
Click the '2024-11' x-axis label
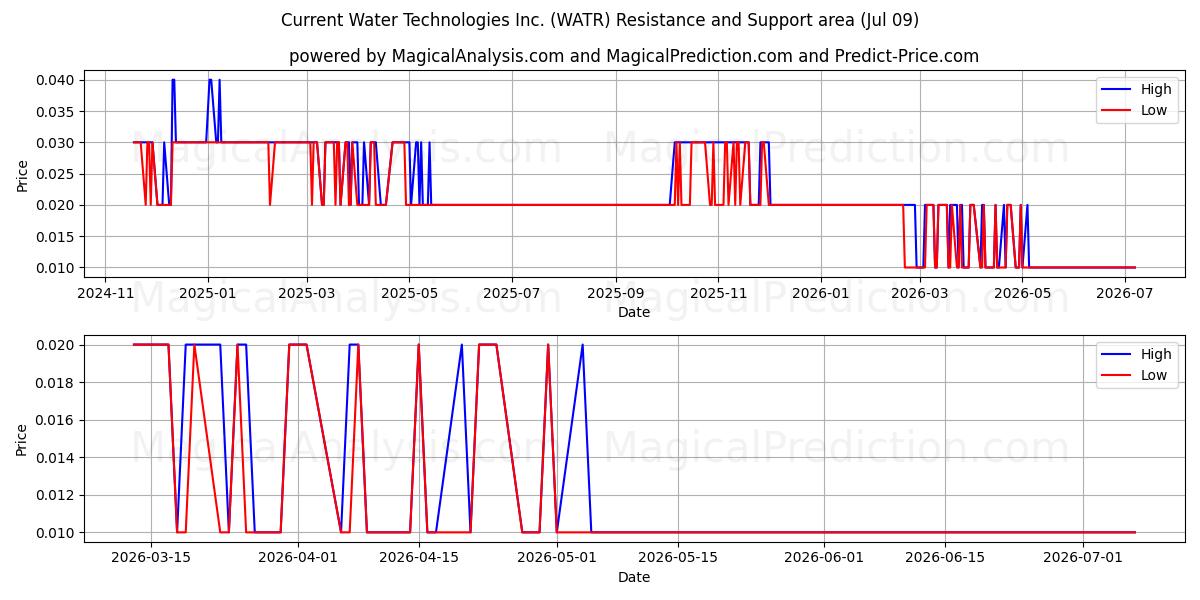(105, 294)
